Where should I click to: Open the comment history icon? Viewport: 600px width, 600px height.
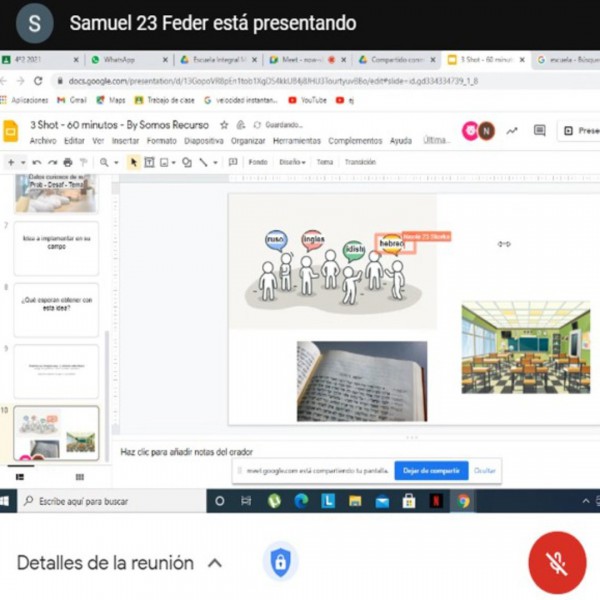pyautogui.click(x=540, y=130)
